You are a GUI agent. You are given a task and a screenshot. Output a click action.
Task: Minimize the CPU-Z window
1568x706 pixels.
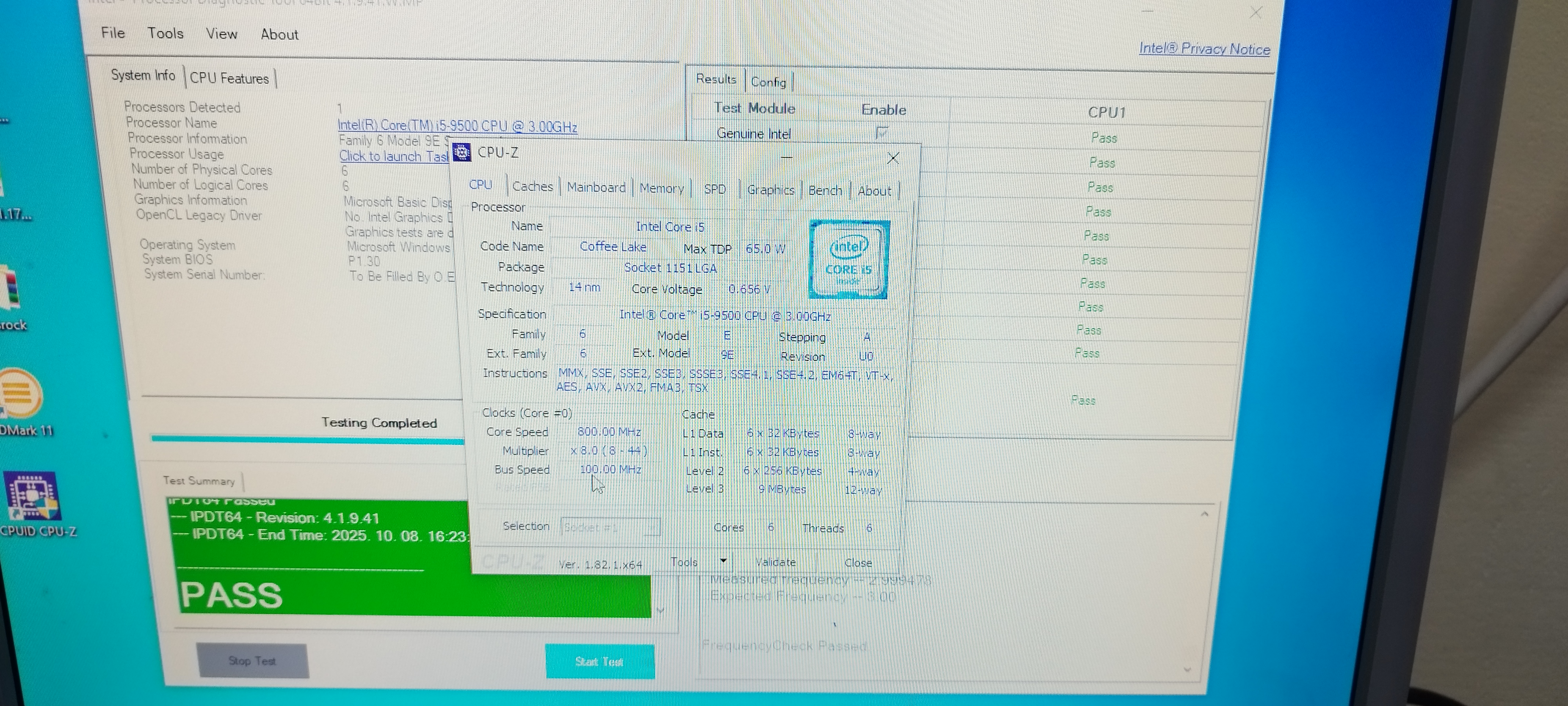[786, 158]
